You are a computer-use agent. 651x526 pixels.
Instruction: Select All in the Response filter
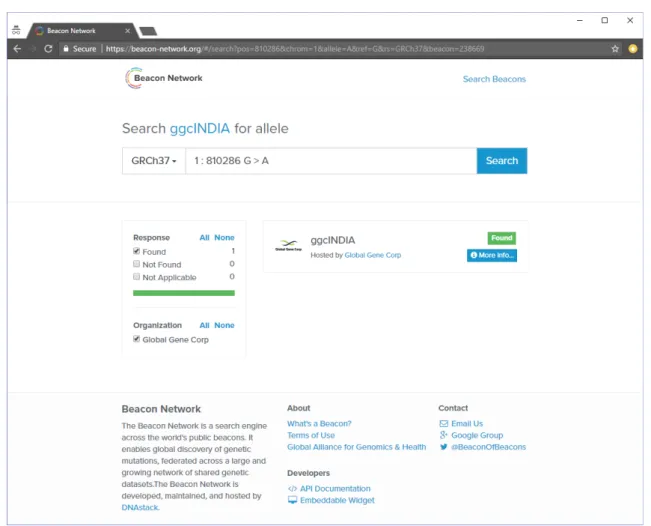point(204,237)
